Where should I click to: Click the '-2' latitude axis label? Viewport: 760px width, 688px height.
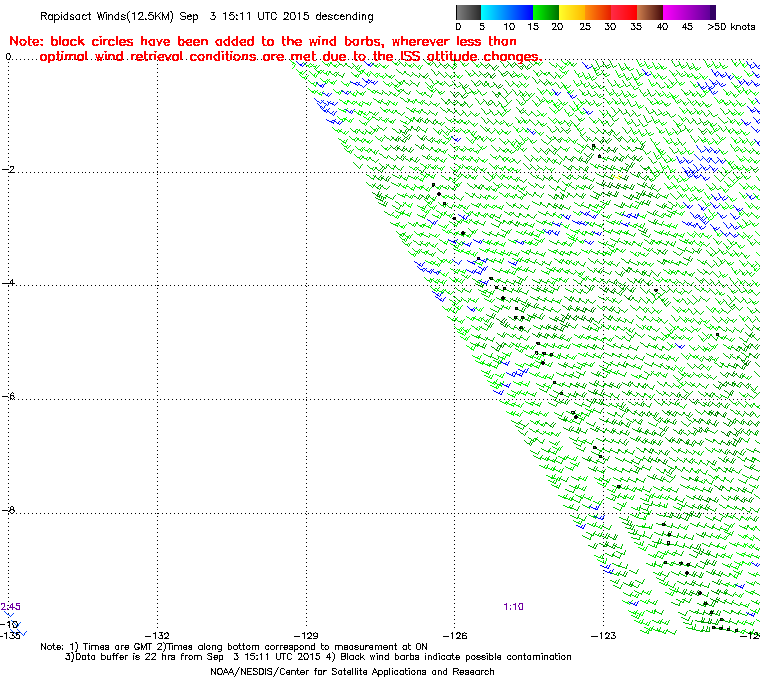9,169
